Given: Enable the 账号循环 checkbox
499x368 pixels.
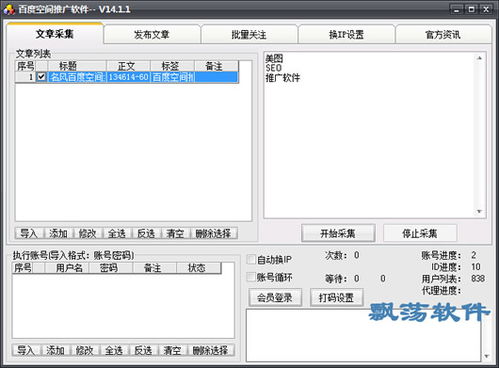Looking at the screenshot, I should pos(251,277).
